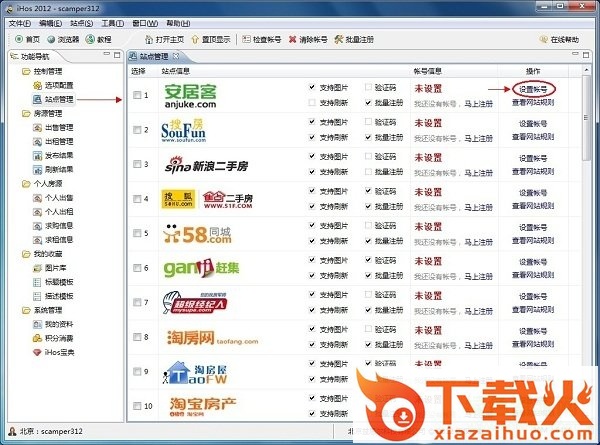
Task: Click 马上注册 link in 淘房网 row
Action: pos(479,346)
